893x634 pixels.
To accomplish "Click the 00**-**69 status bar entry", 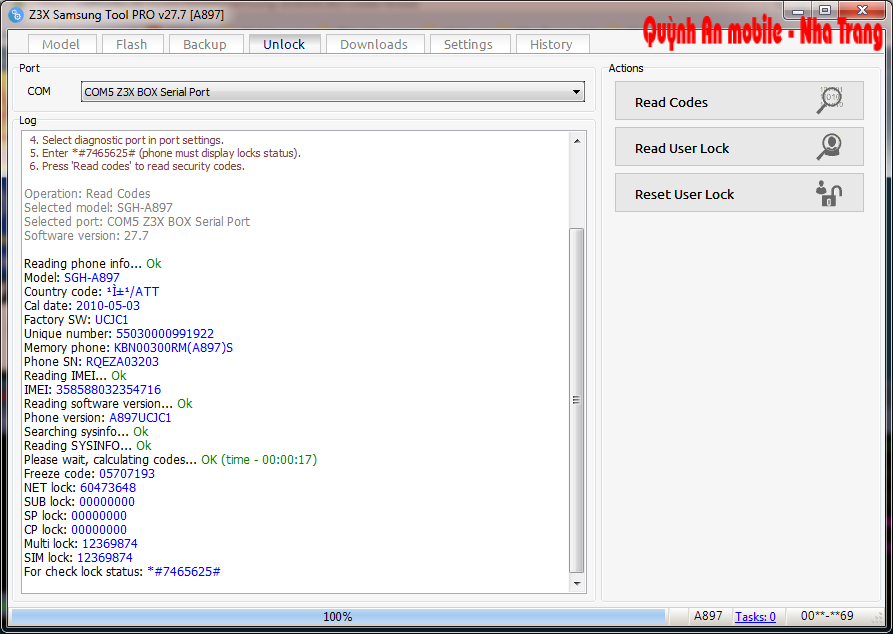I will 827,616.
